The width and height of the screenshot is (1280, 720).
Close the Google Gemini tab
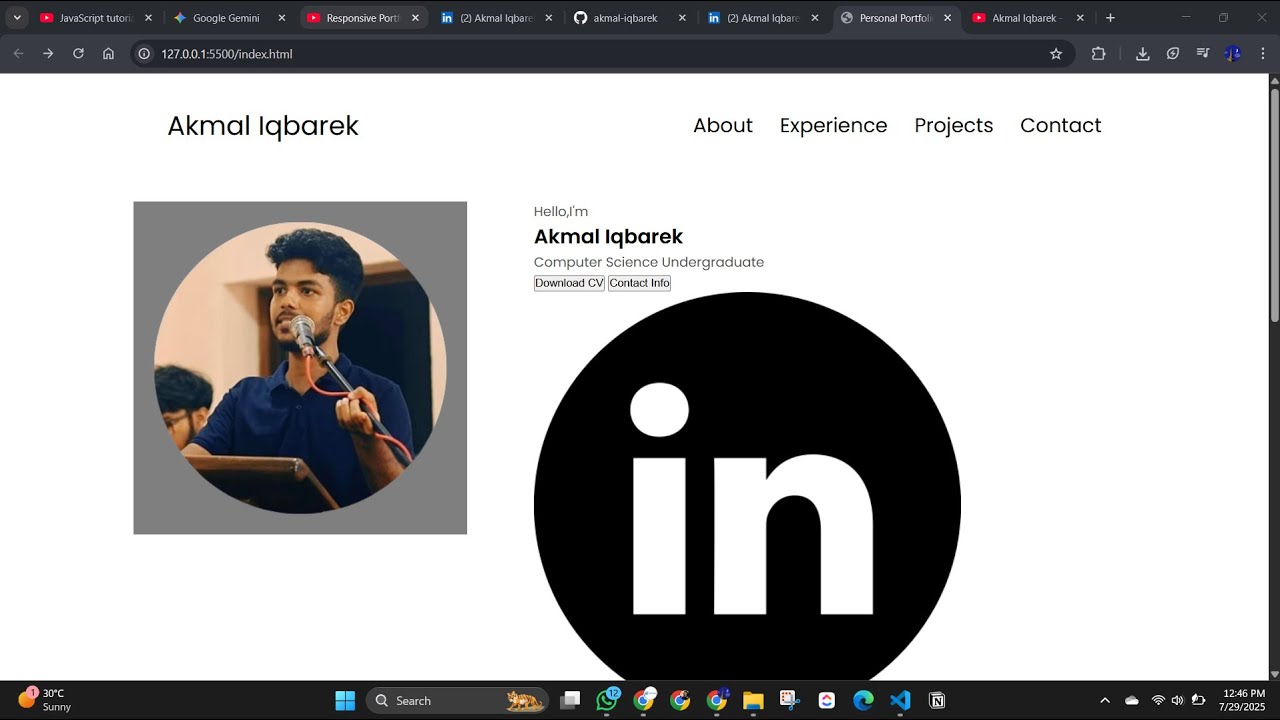coord(281,18)
